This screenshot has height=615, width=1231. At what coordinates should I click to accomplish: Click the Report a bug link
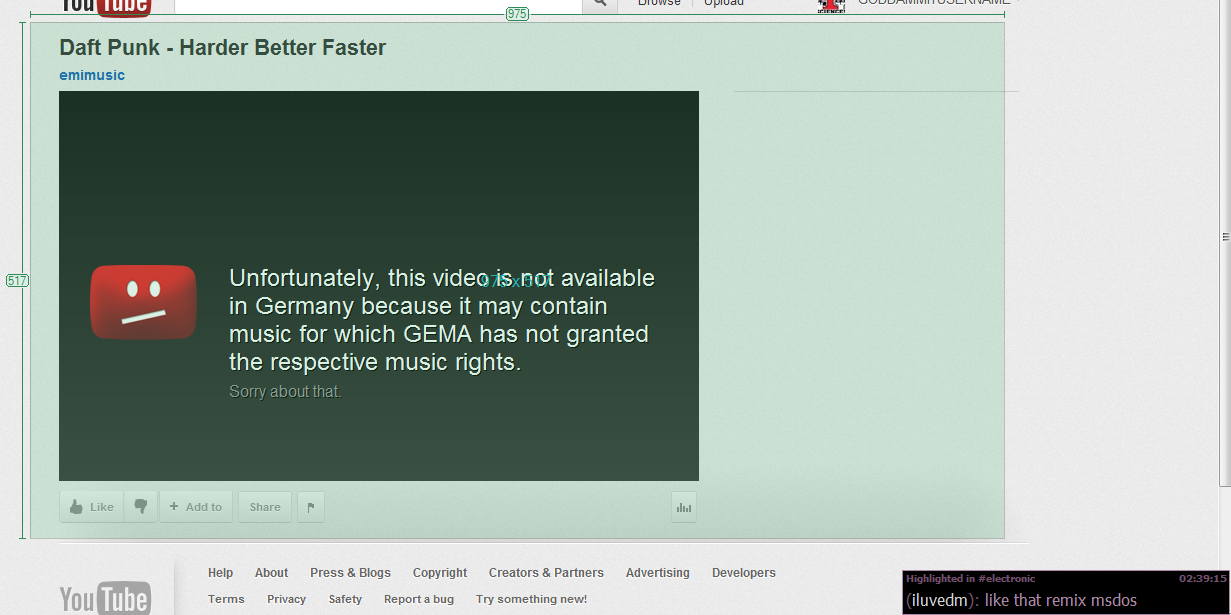419,599
